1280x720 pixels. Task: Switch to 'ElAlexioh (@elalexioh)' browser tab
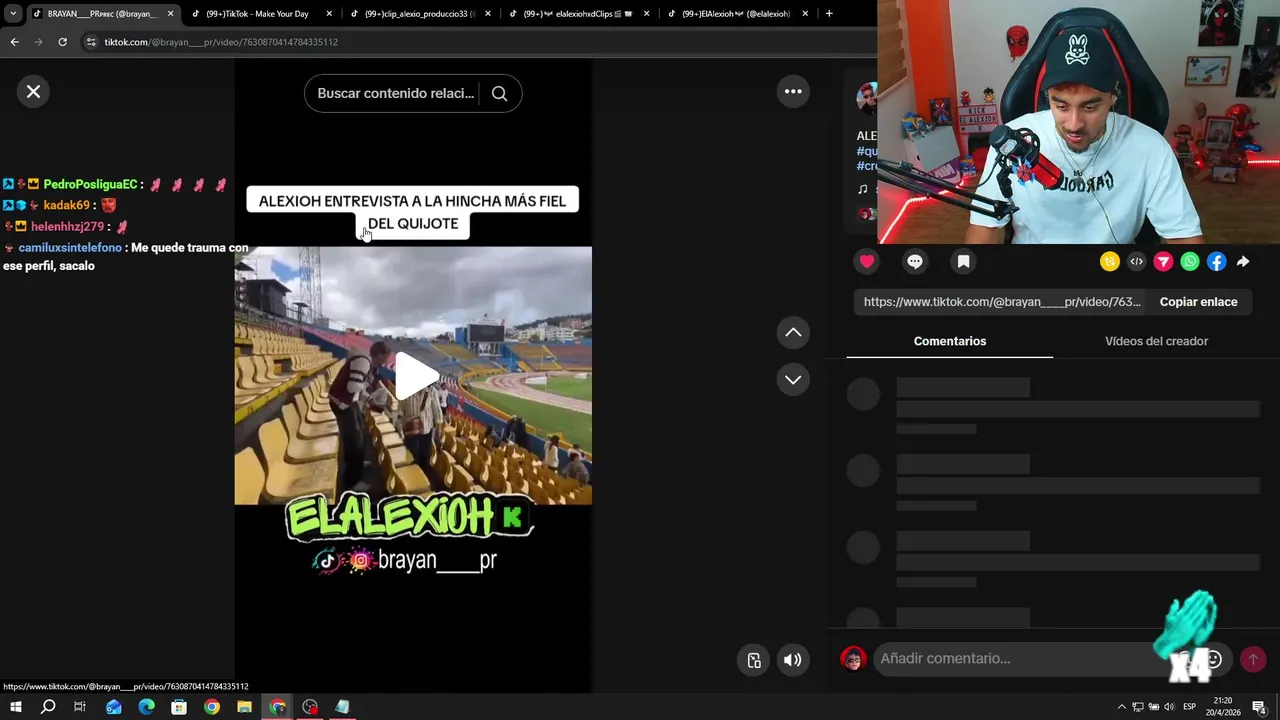click(x=735, y=14)
